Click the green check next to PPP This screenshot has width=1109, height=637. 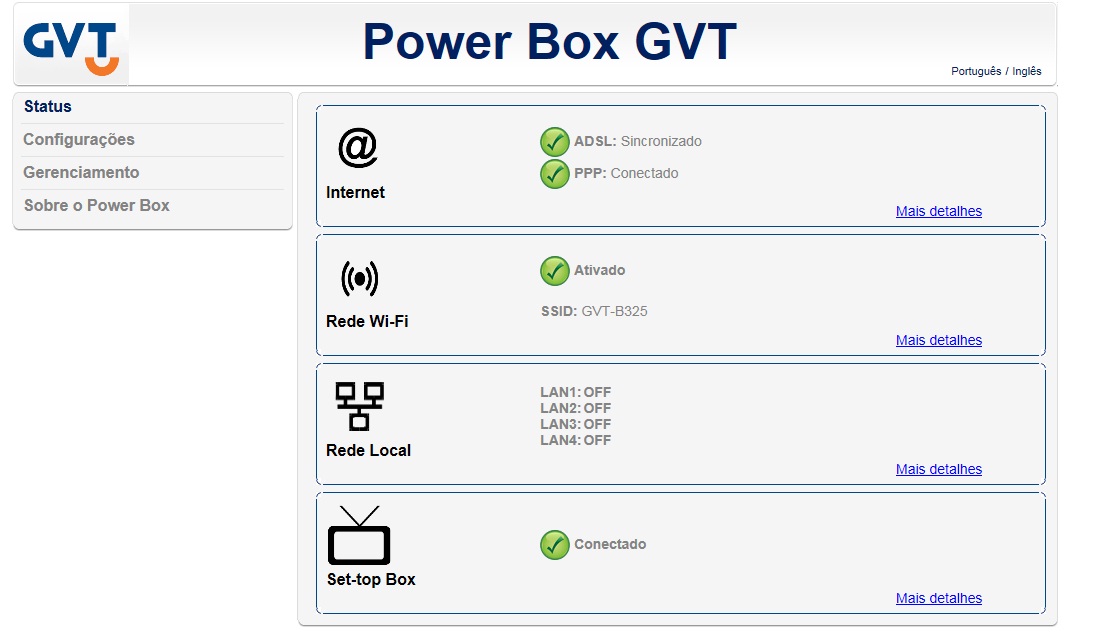coord(554,174)
